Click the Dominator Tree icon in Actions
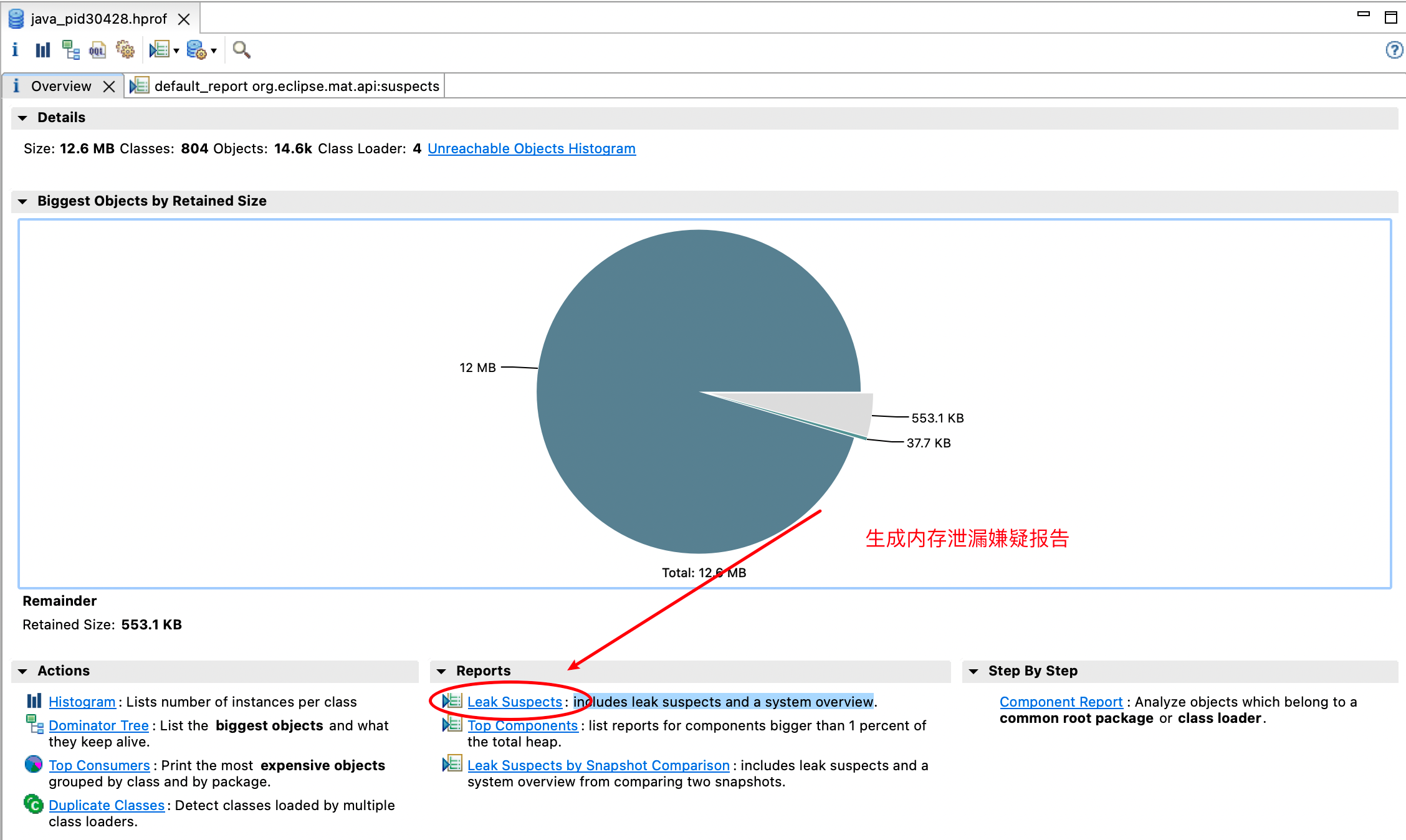Viewport: 1406px width, 840px height. tap(34, 724)
